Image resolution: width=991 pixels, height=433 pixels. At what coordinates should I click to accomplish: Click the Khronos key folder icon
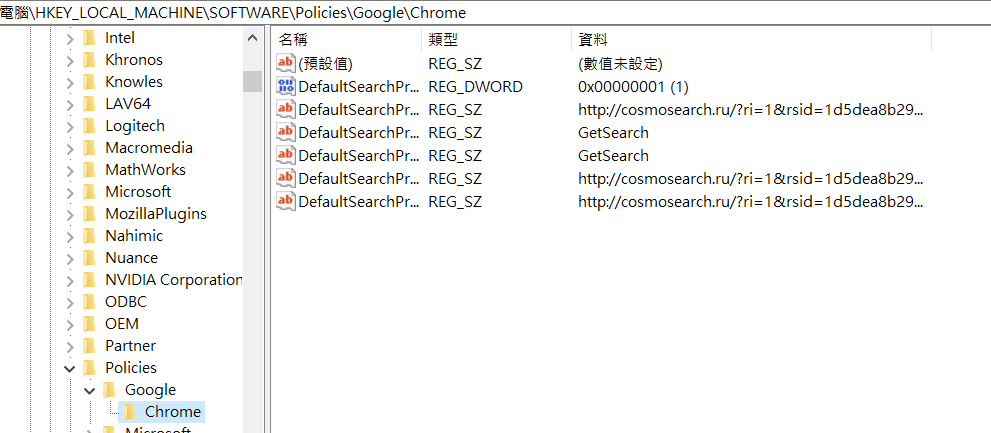click(90, 60)
